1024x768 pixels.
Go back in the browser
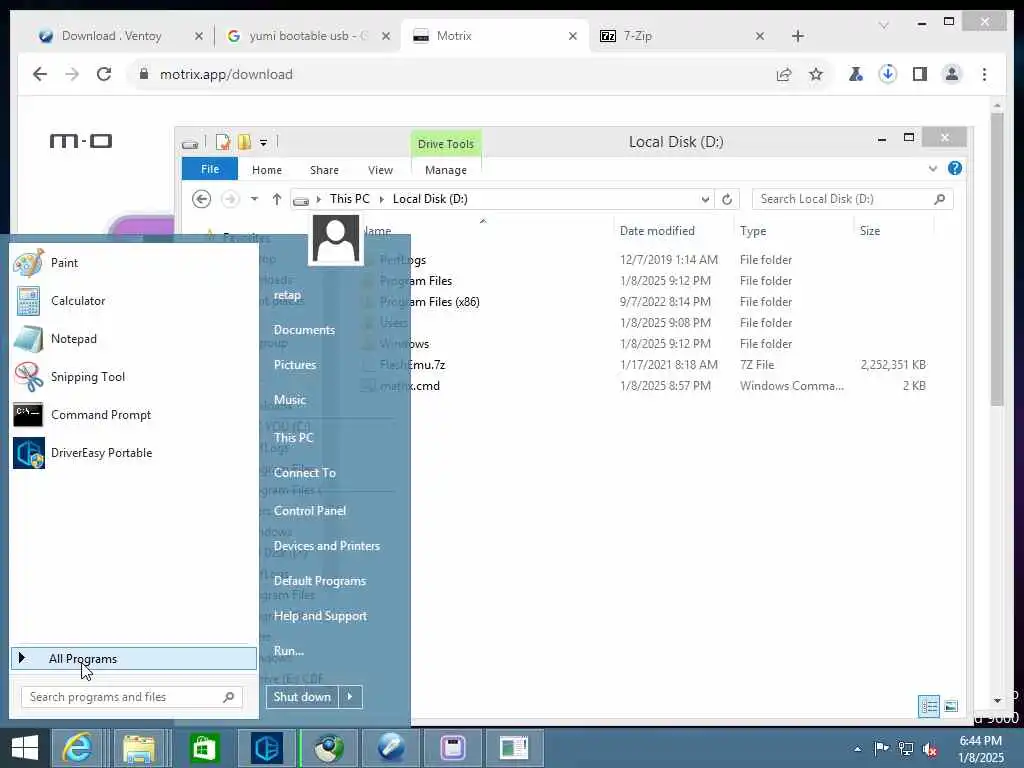(40, 74)
